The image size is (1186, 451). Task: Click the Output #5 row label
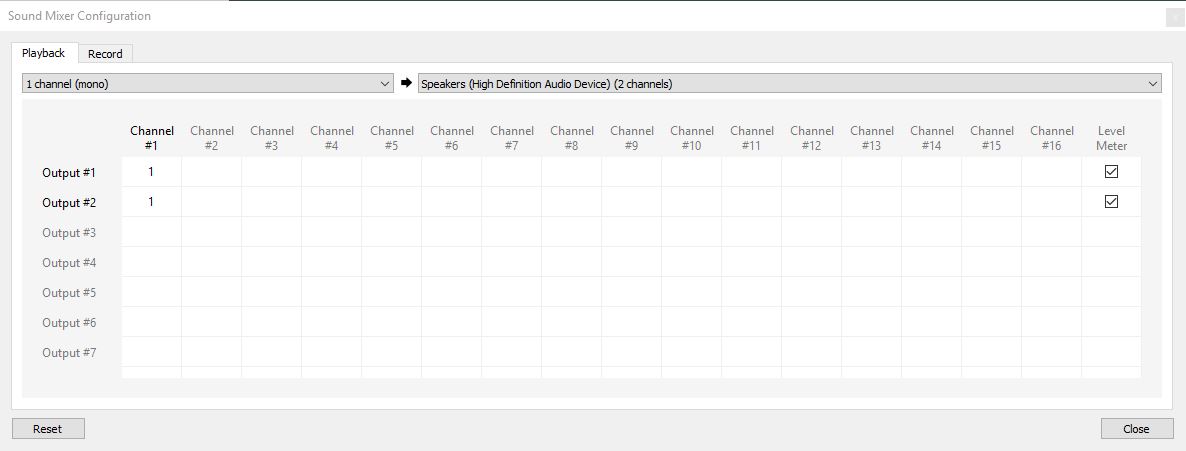tap(69, 293)
